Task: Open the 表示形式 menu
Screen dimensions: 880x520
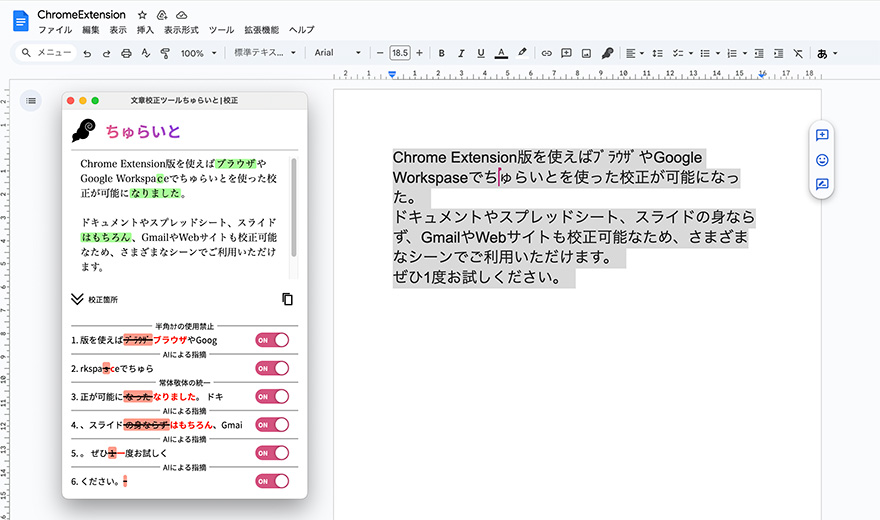Action: 181,30
